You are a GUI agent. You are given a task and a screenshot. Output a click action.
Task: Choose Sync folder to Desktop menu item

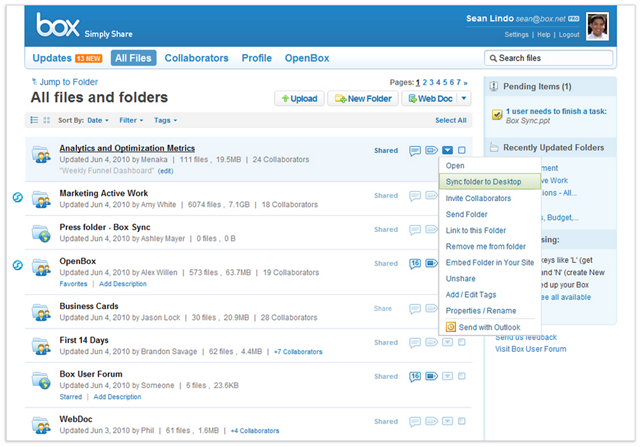point(490,182)
